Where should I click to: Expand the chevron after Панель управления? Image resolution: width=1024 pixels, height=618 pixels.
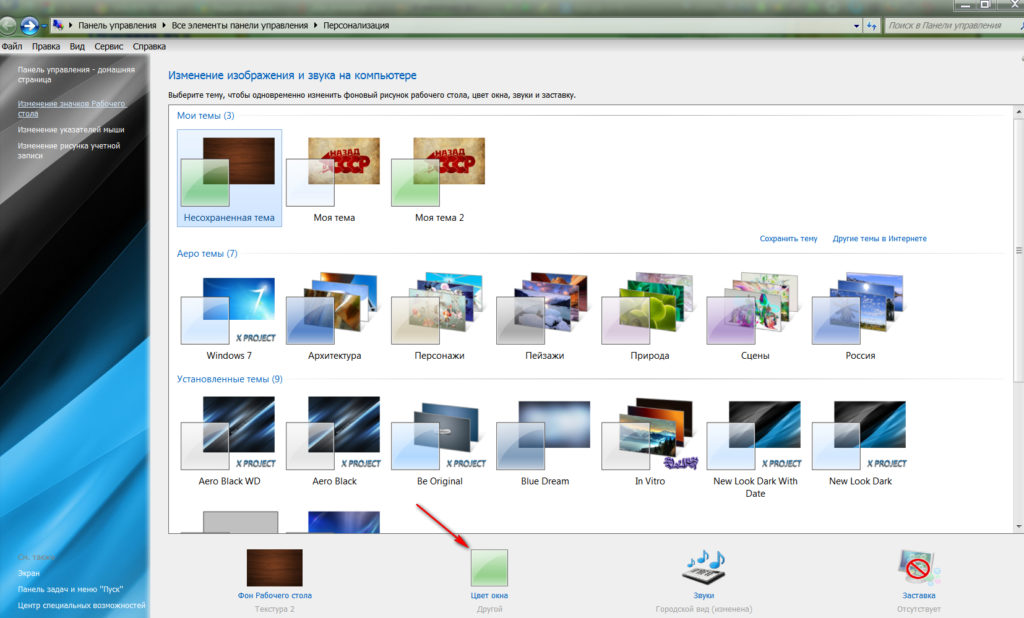[x=163, y=24]
